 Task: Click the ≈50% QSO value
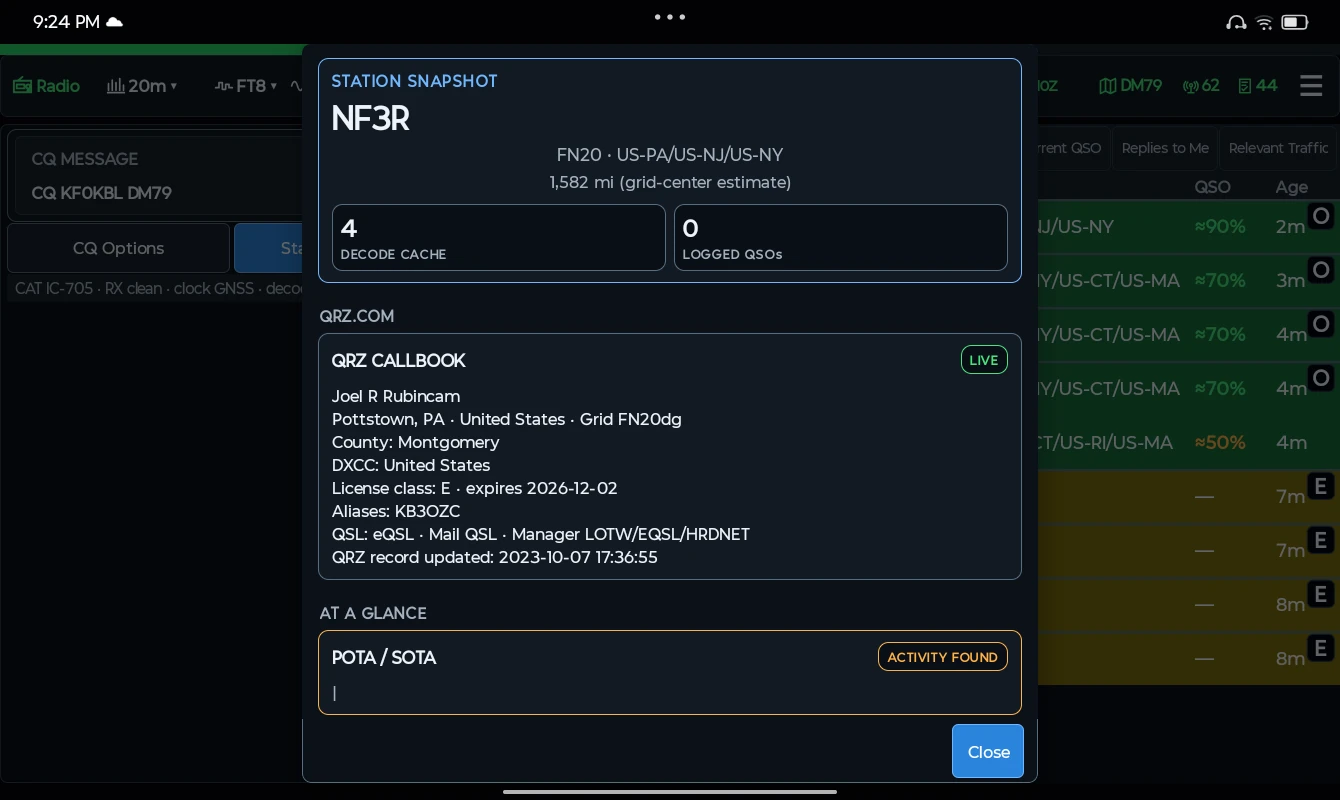[1220, 442]
